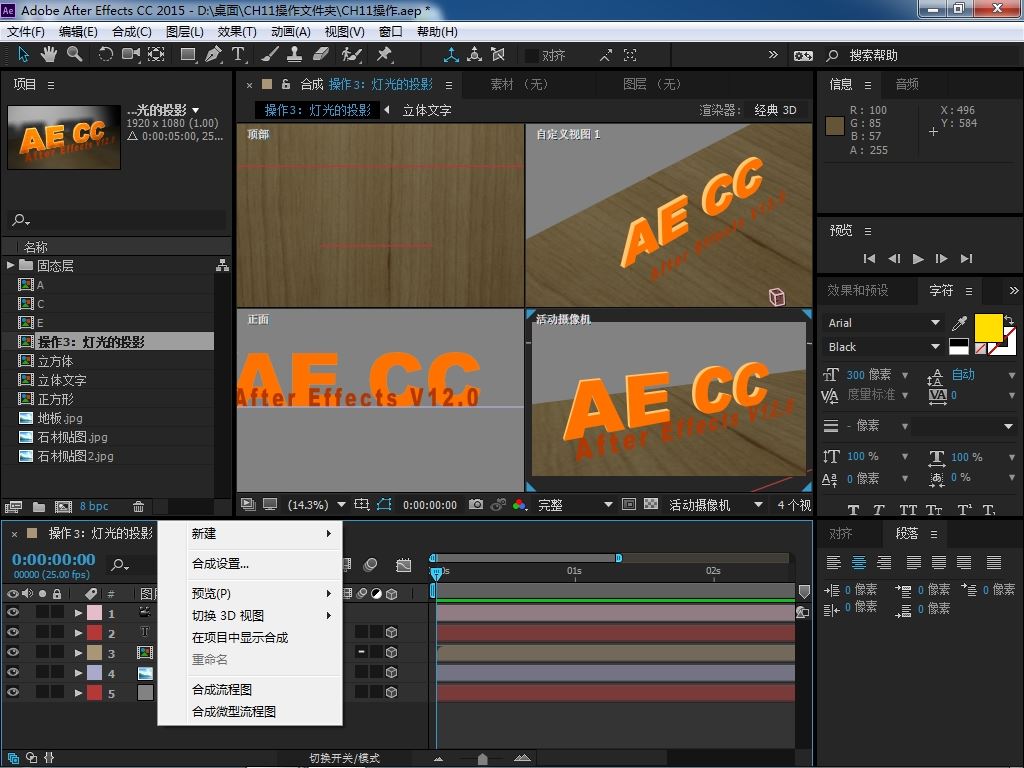The image size is (1024, 768).
Task: Create new folder in Project panel
Action: click(39, 507)
